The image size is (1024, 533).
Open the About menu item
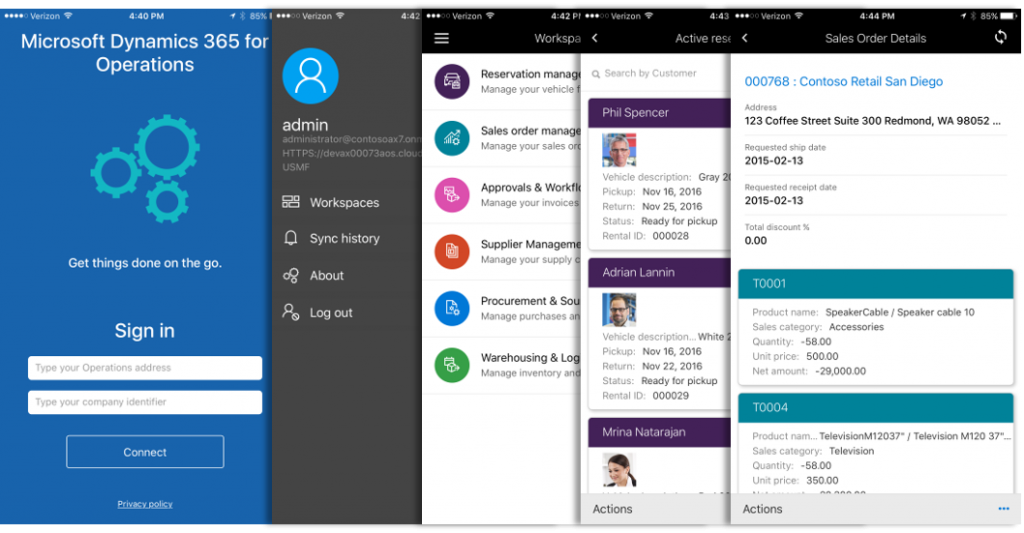coord(327,276)
